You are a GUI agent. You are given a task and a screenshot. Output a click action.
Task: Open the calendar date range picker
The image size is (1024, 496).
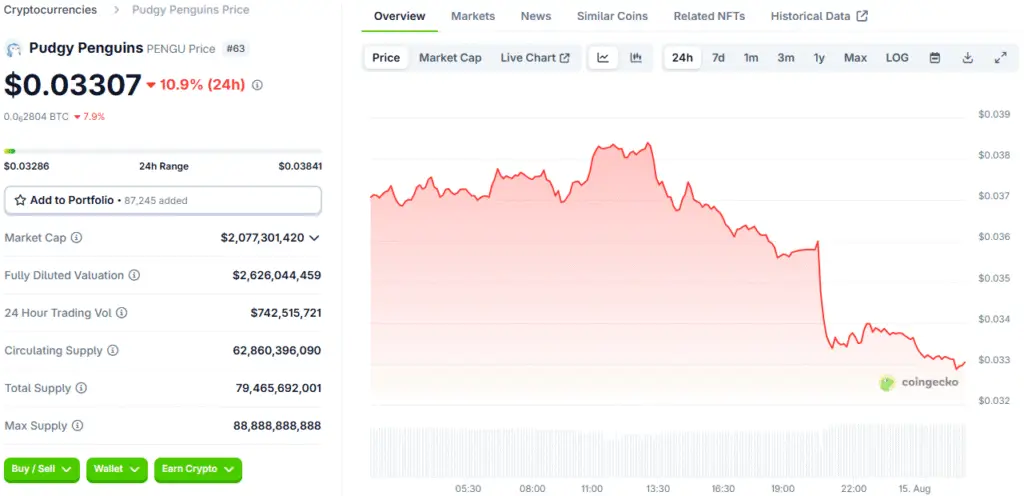935,58
